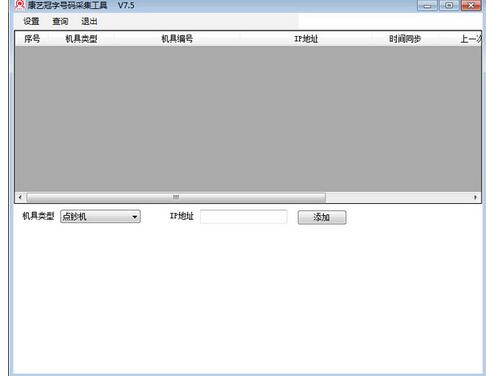Click the empty scrollbar track right of the thumb
This screenshot has width=486, height=376.
click(398, 197)
